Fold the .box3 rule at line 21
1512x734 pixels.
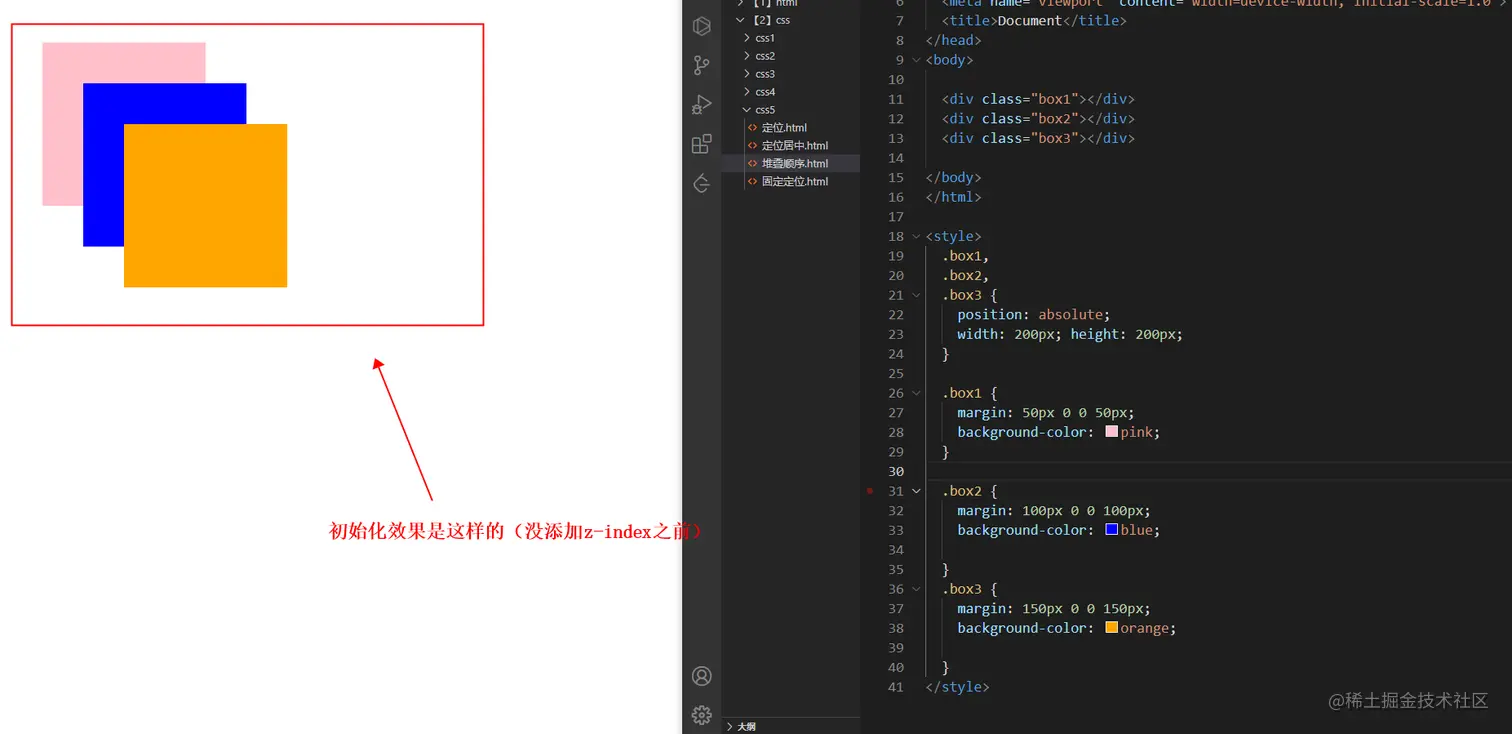pos(916,295)
